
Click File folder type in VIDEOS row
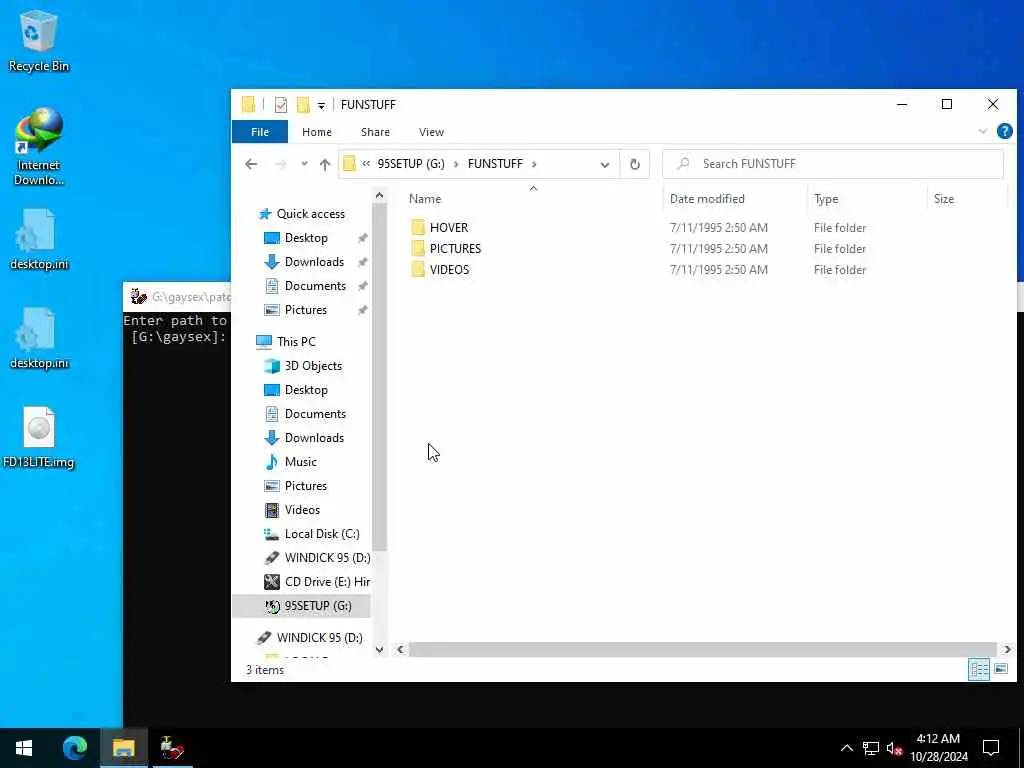pyautogui.click(x=840, y=269)
